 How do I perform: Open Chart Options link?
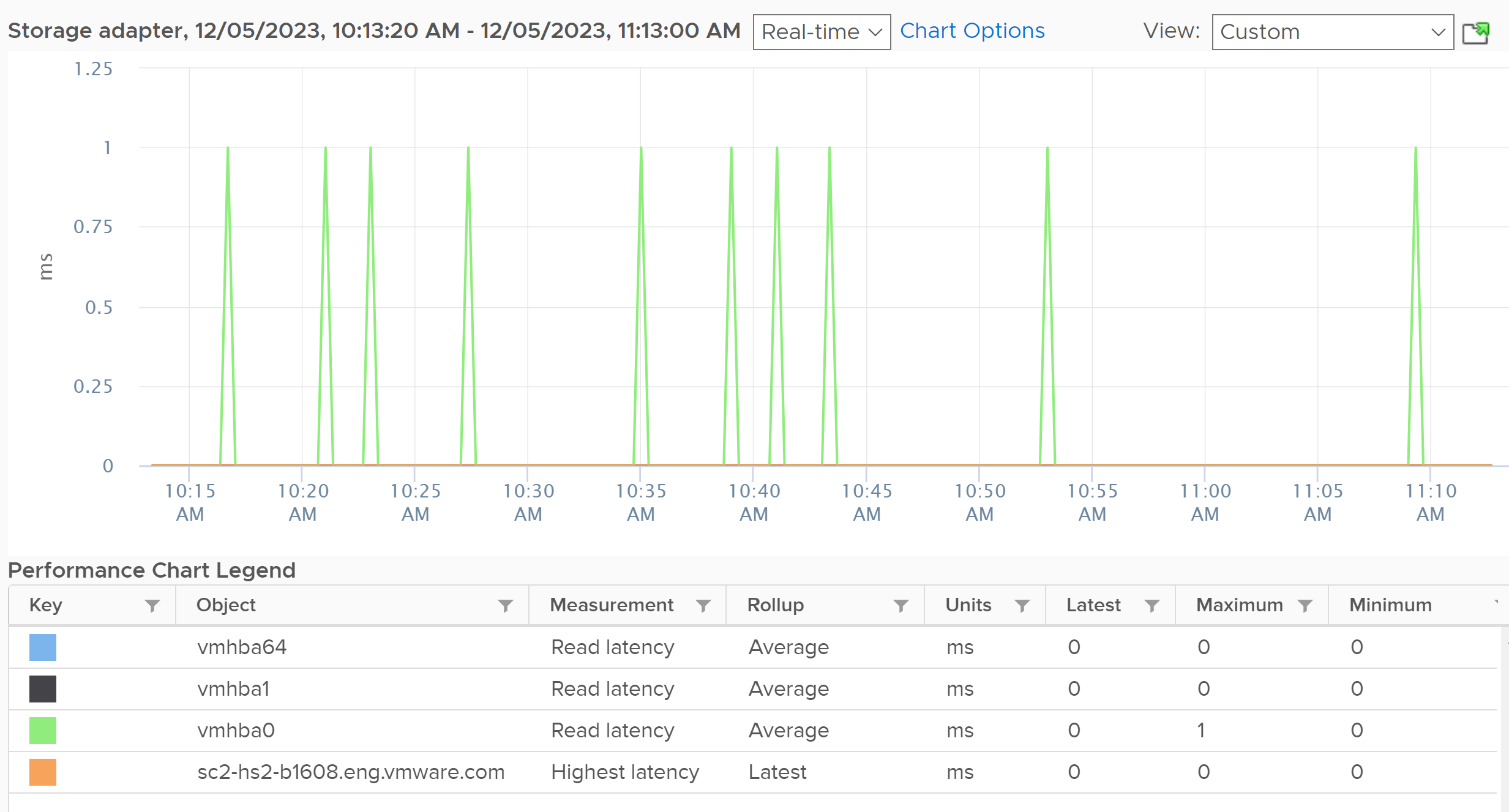point(972,31)
